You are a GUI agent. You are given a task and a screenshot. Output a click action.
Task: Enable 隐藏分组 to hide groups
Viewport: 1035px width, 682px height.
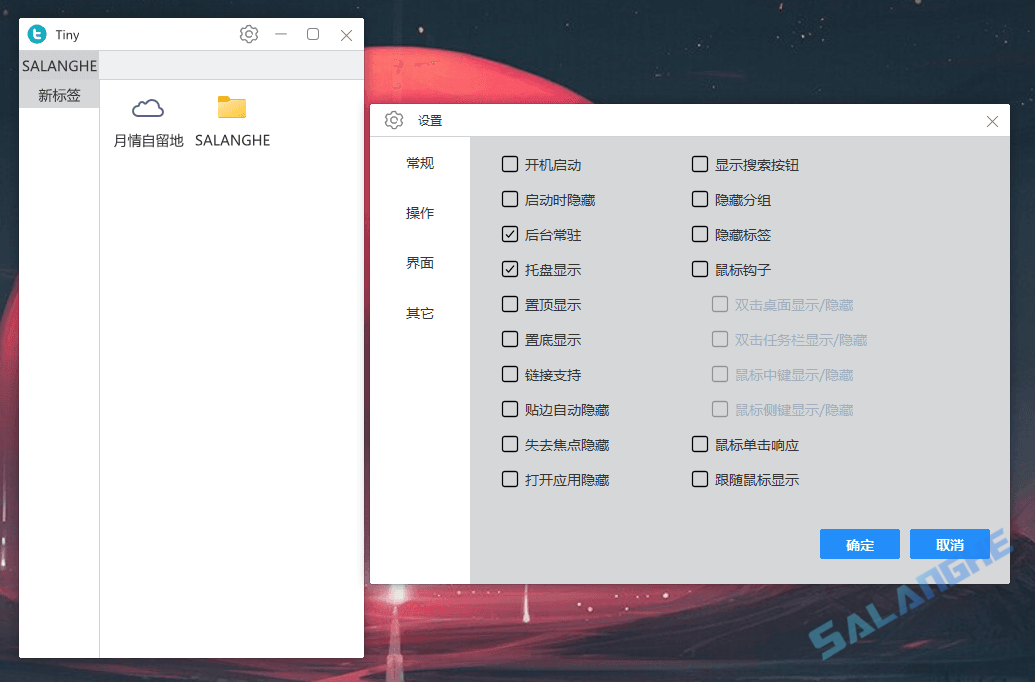700,199
